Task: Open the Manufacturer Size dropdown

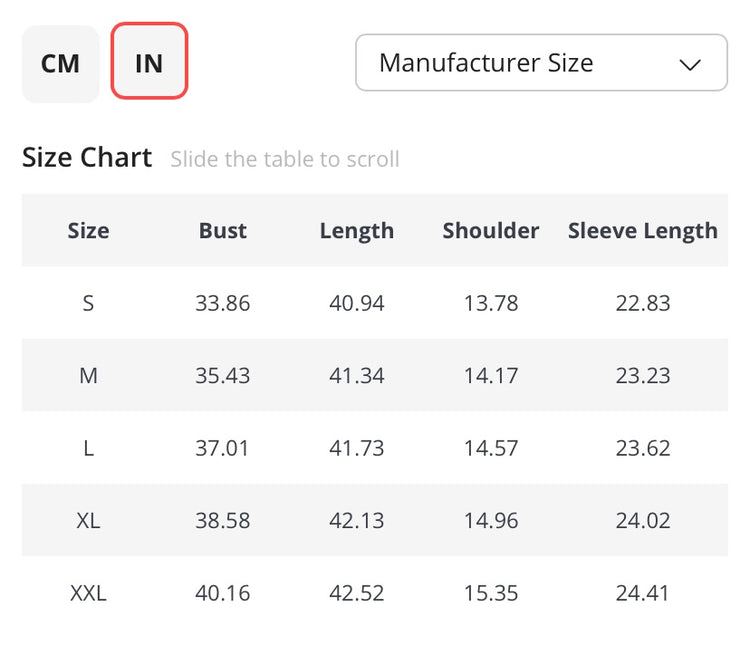Action: coord(540,63)
